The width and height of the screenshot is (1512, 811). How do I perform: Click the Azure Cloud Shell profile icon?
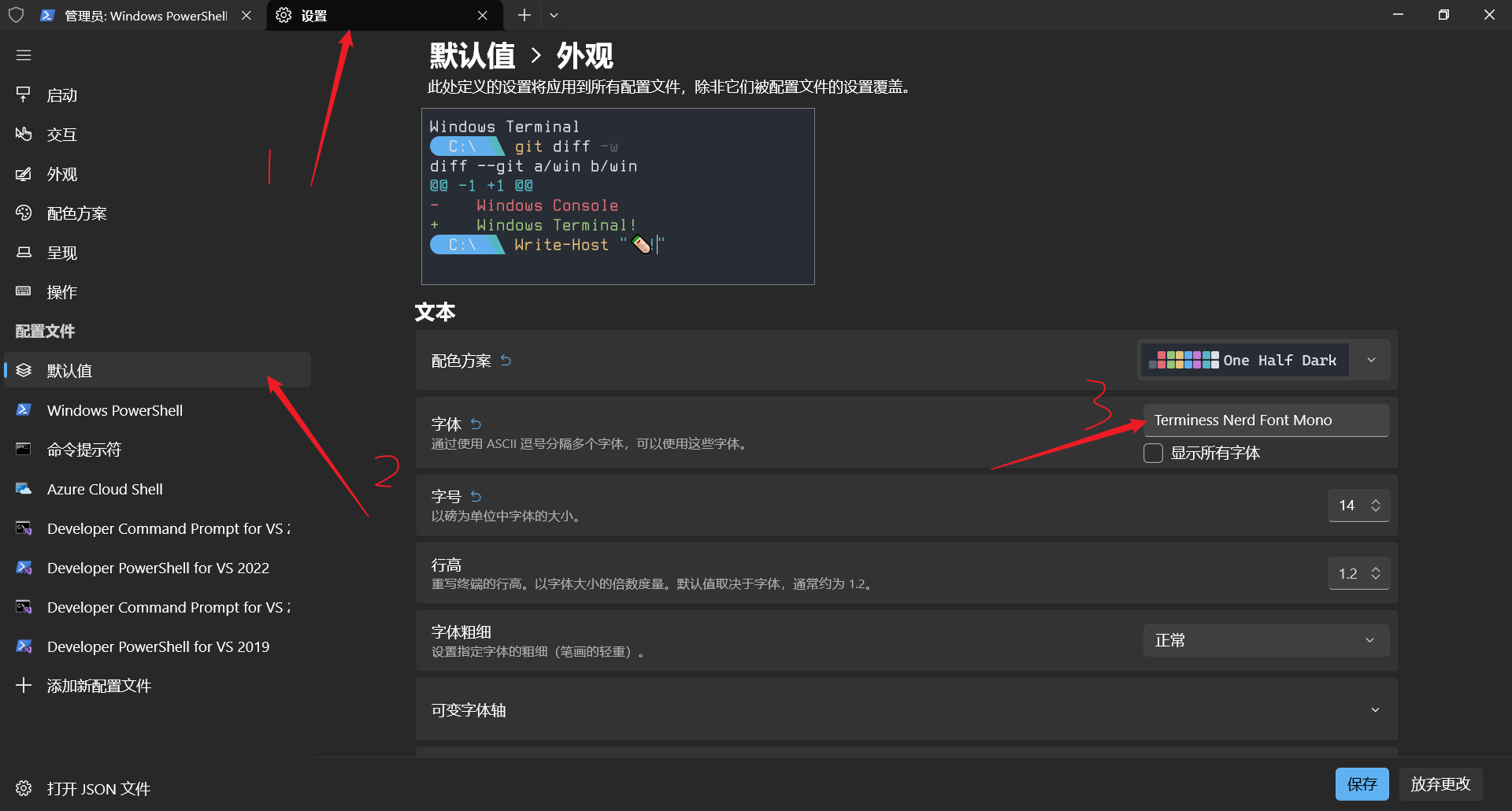click(x=24, y=489)
